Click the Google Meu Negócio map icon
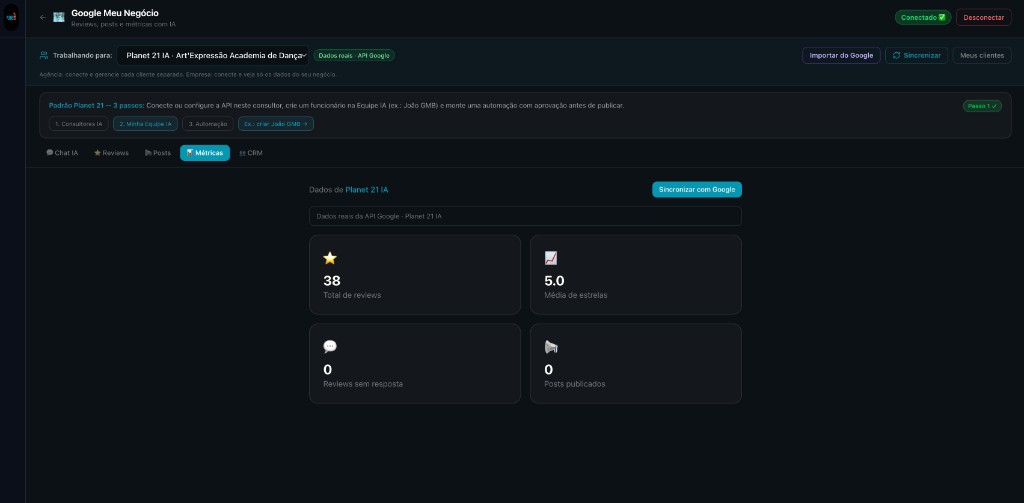Image resolution: width=1024 pixels, height=503 pixels. (59, 18)
